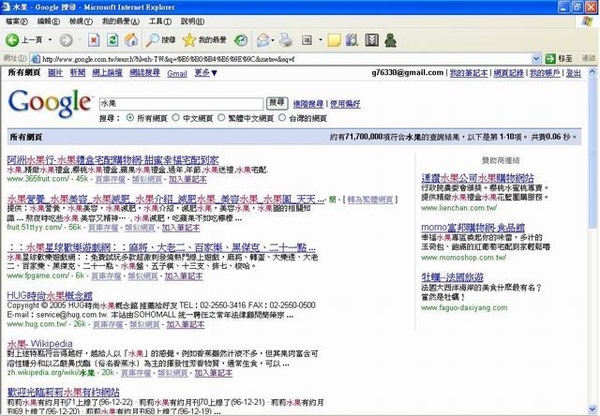Open the 使用偏好 preferences link
The height and width of the screenshot is (416, 600).
pyautogui.click(x=345, y=104)
